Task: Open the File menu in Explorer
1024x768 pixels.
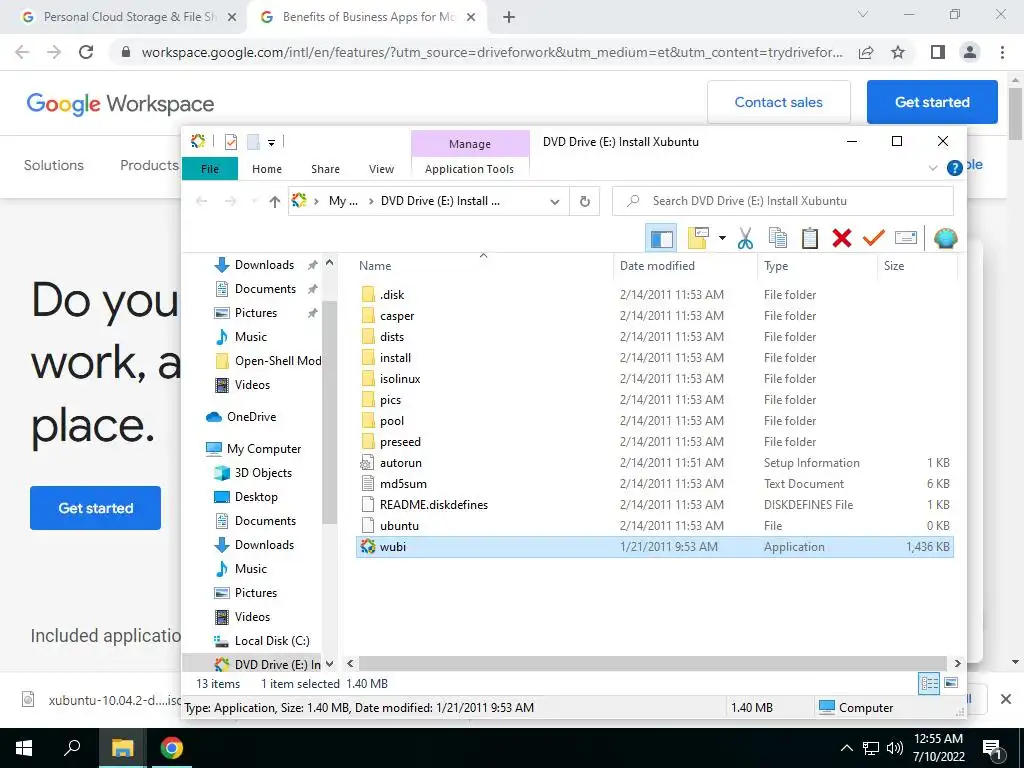Action: pyautogui.click(x=210, y=169)
